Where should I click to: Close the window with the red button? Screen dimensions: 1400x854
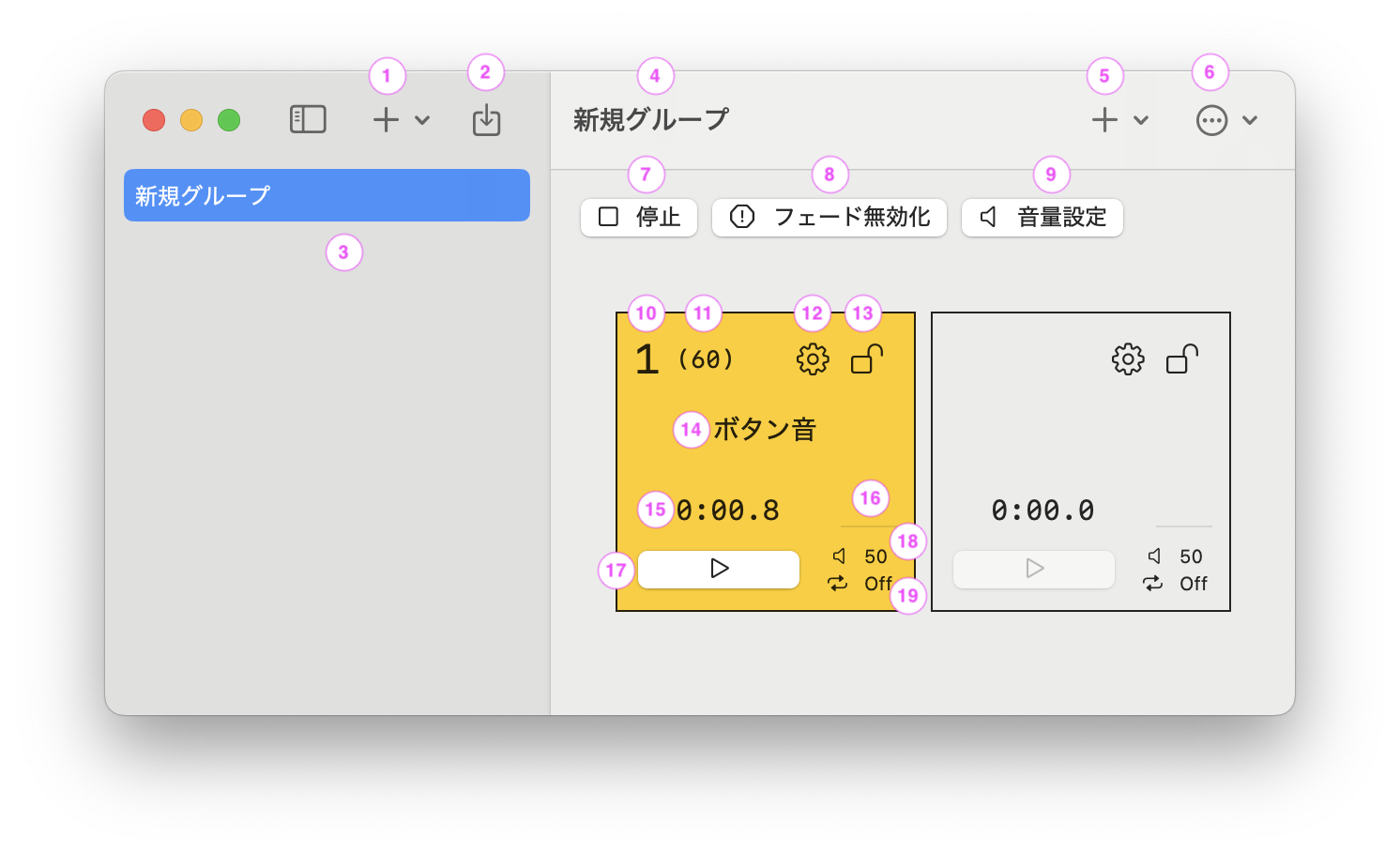click(154, 120)
